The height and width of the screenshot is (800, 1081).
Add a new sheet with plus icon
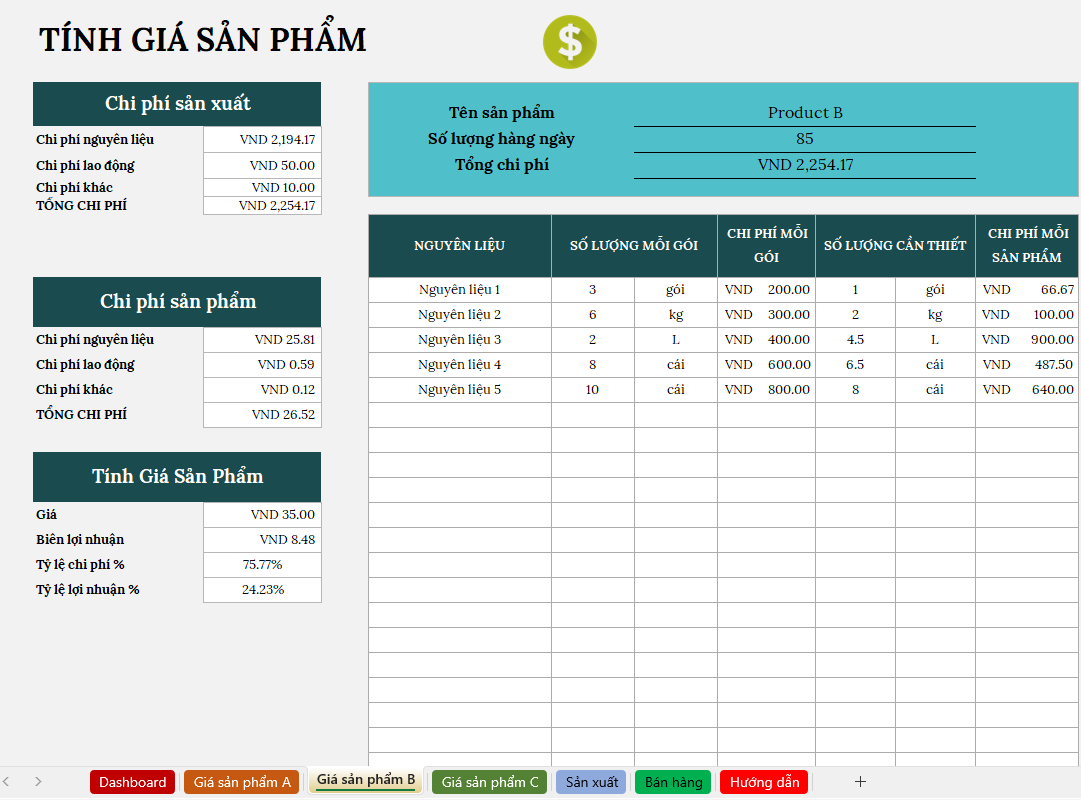[860, 782]
